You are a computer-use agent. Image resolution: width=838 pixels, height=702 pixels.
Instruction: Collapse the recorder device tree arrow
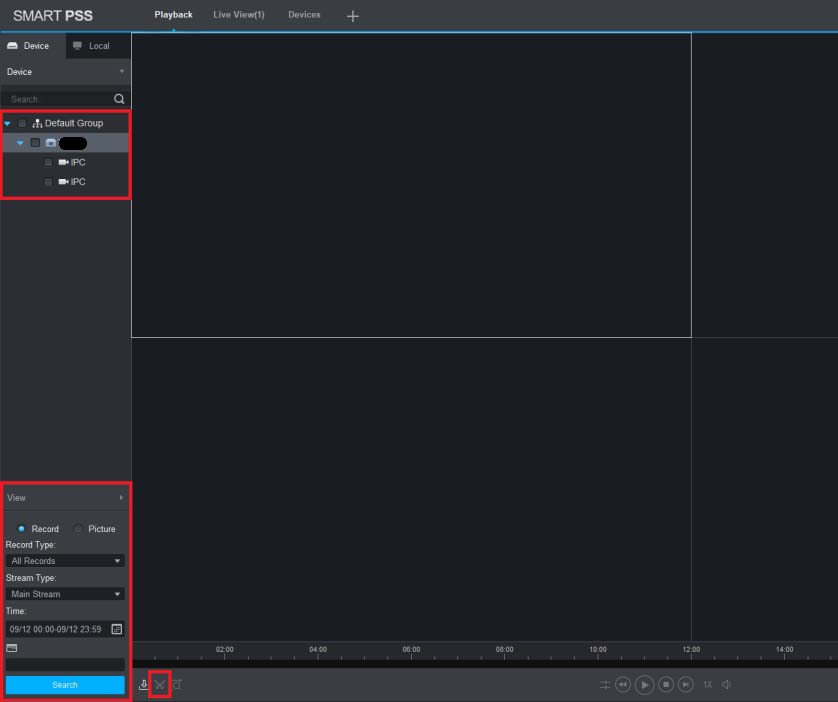20,143
